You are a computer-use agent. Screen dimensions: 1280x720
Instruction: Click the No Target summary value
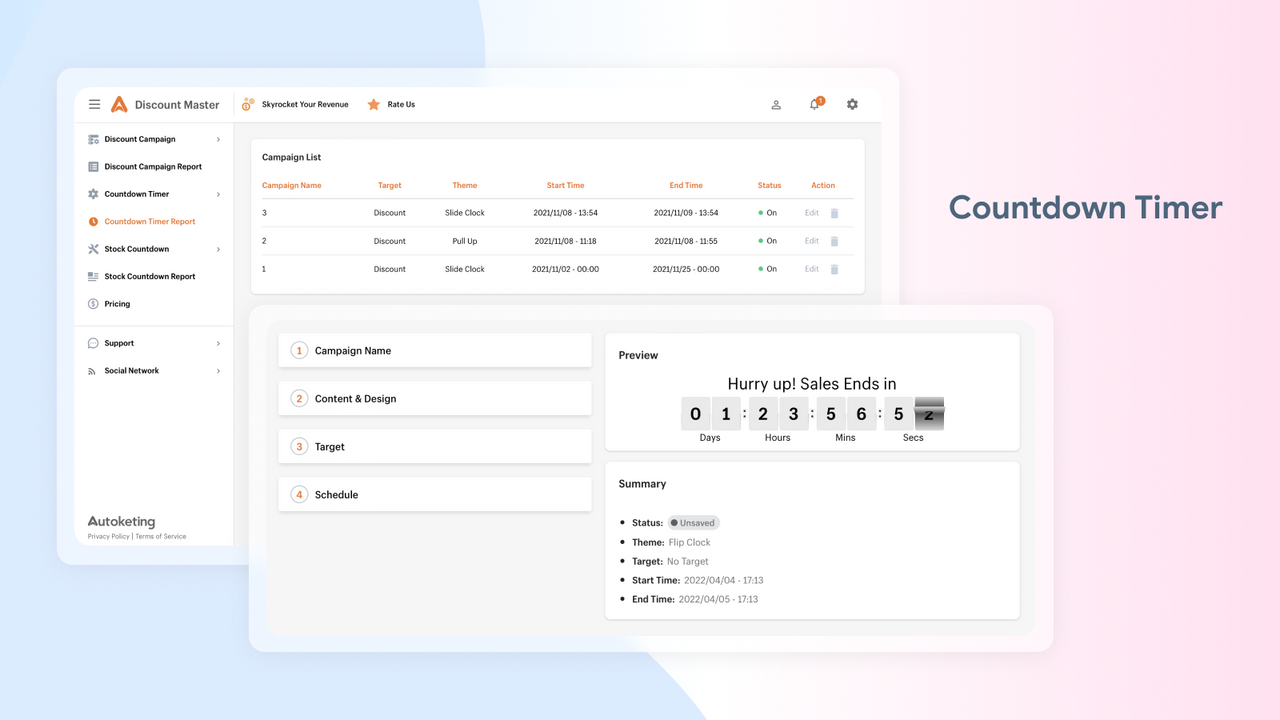[x=688, y=561]
